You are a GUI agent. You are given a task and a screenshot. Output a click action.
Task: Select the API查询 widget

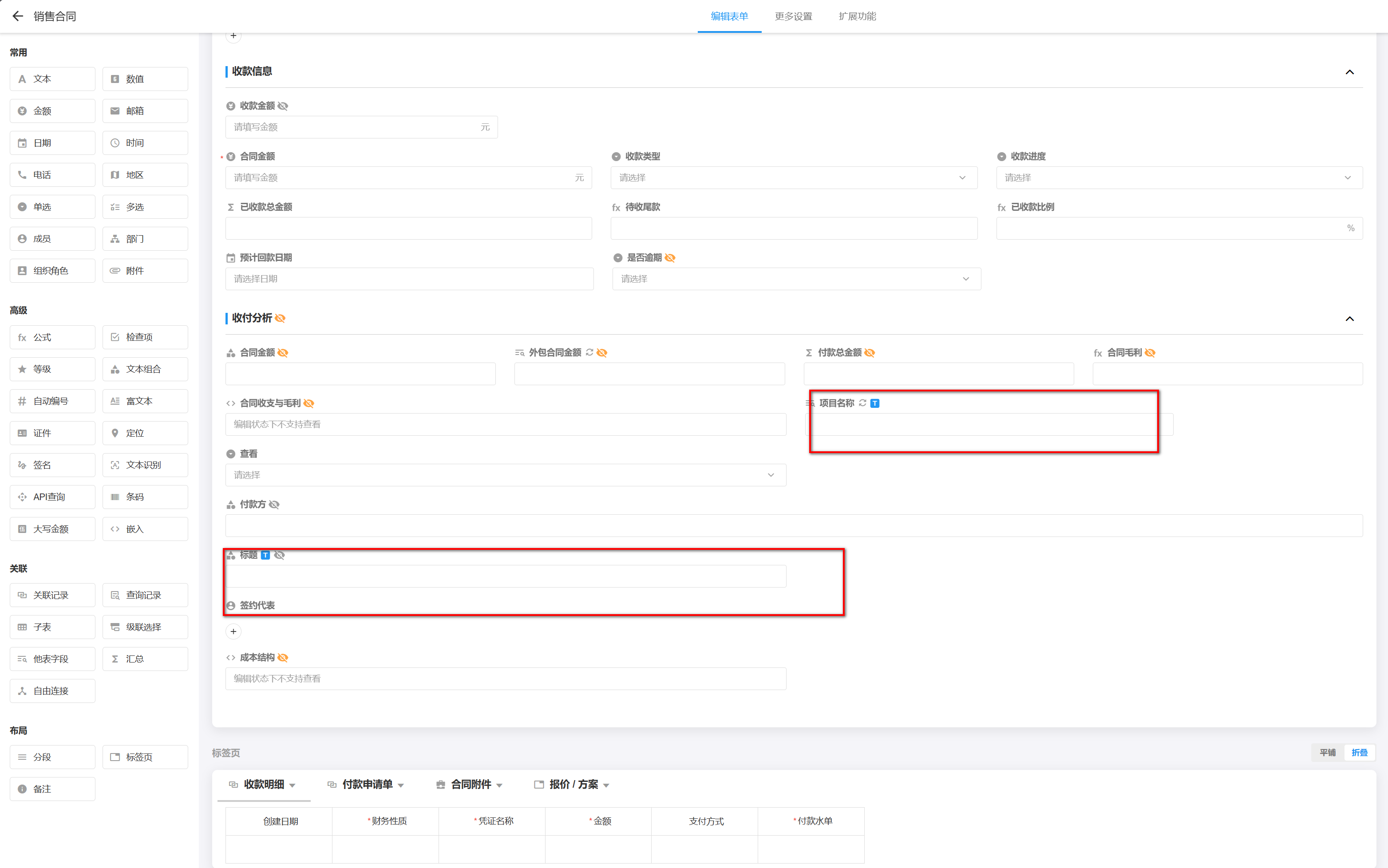pyautogui.click(x=52, y=497)
